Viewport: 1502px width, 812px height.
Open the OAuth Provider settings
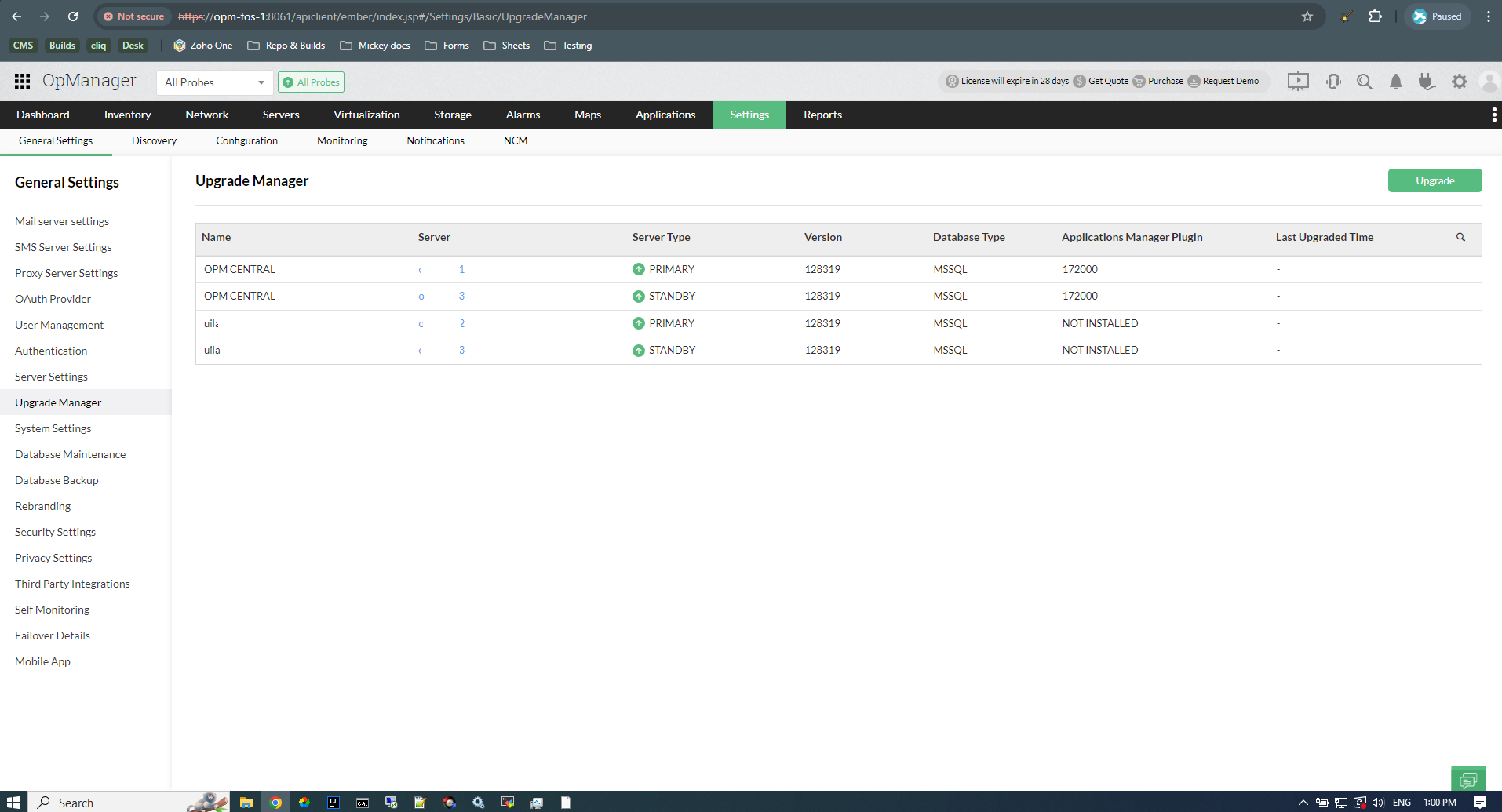(x=53, y=299)
